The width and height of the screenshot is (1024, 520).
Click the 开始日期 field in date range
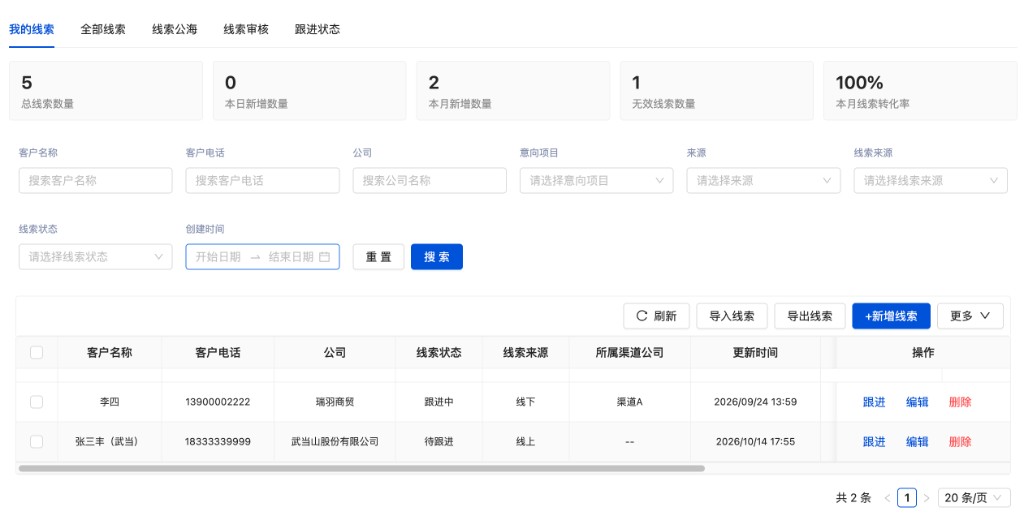[218, 257]
